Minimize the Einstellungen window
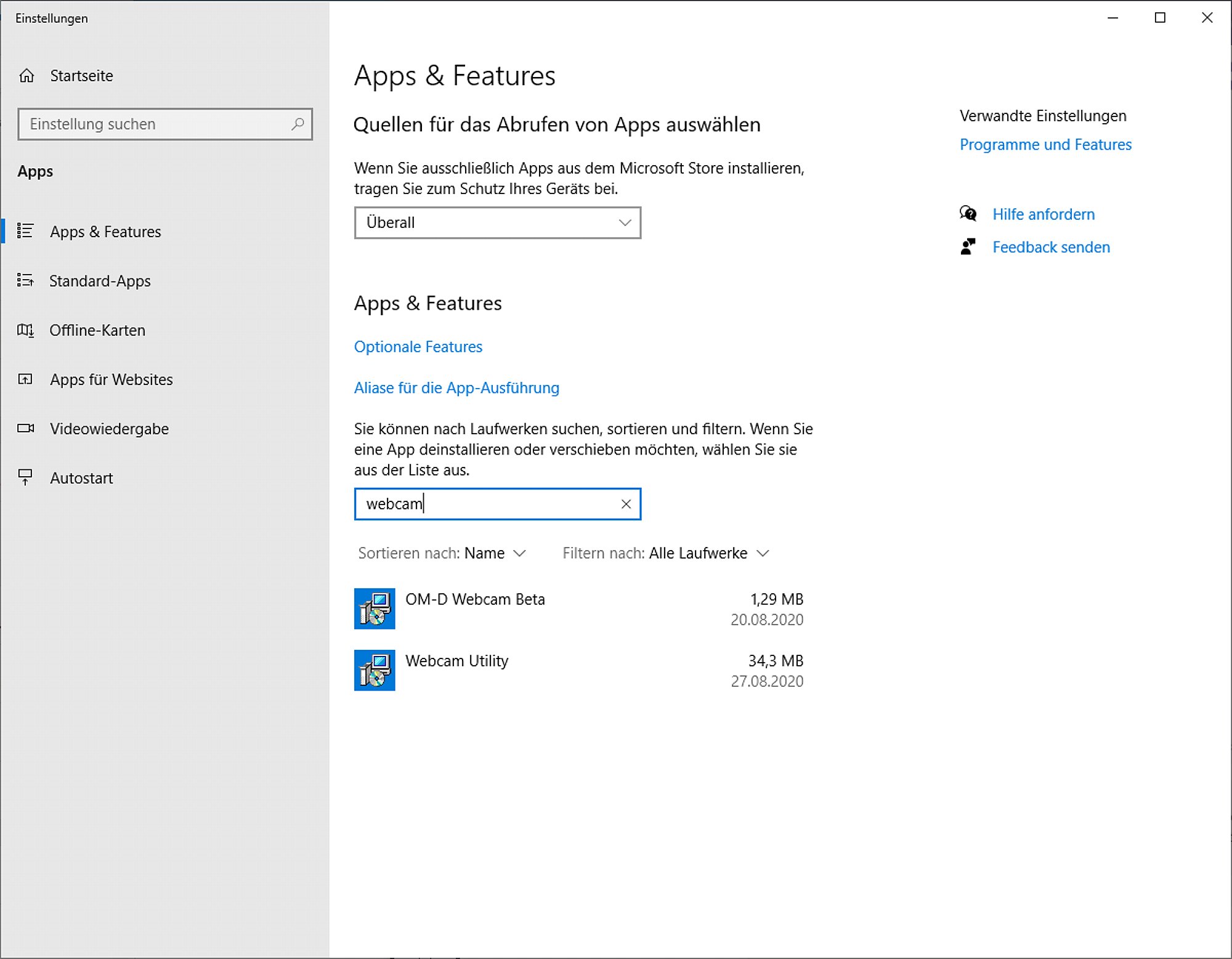This screenshot has width=1232, height=959. 1112,18
